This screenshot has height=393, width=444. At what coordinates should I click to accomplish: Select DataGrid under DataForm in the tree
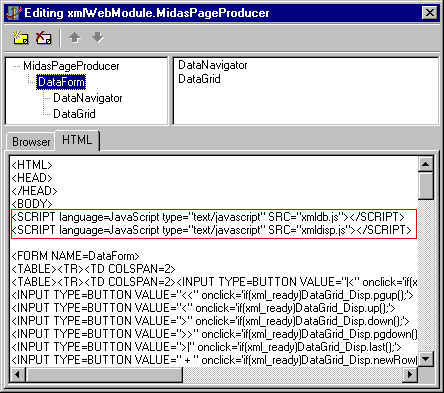pos(74,114)
